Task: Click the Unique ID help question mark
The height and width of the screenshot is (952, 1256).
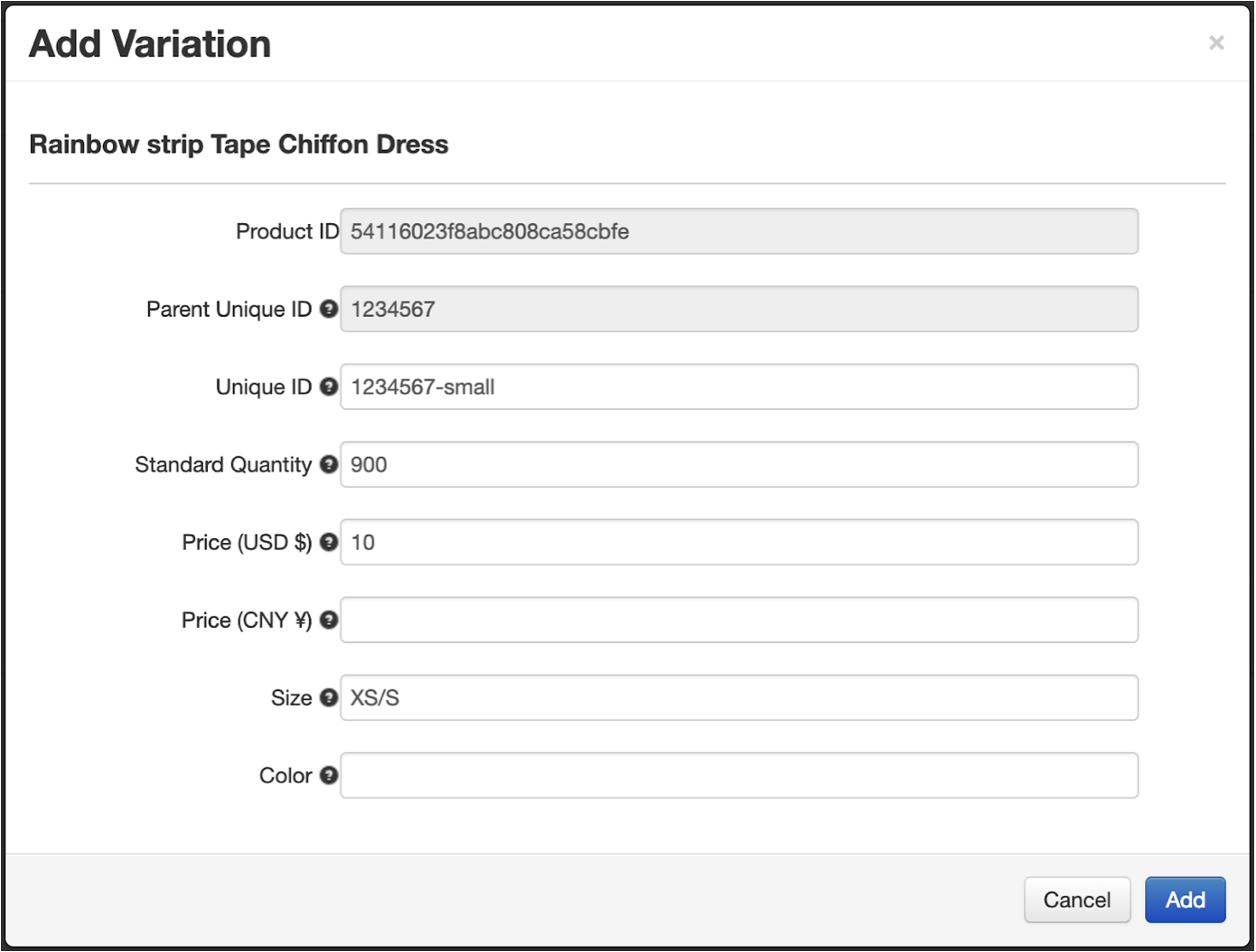Action: [x=329, y=387]
